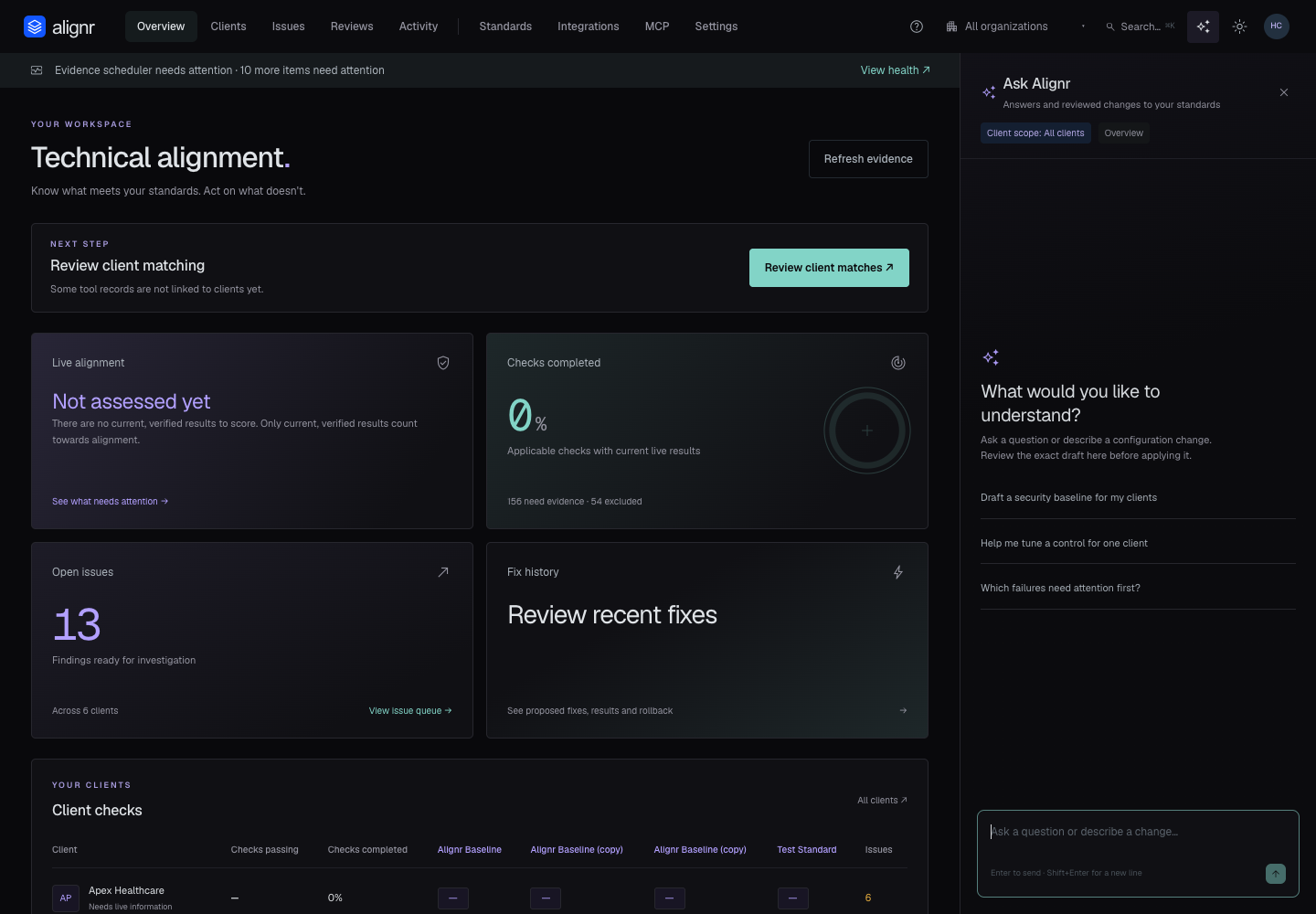Toggle the light/dark theme sun icon
This screenshot has height=914, width=1316.
[x=1239, y=27]
